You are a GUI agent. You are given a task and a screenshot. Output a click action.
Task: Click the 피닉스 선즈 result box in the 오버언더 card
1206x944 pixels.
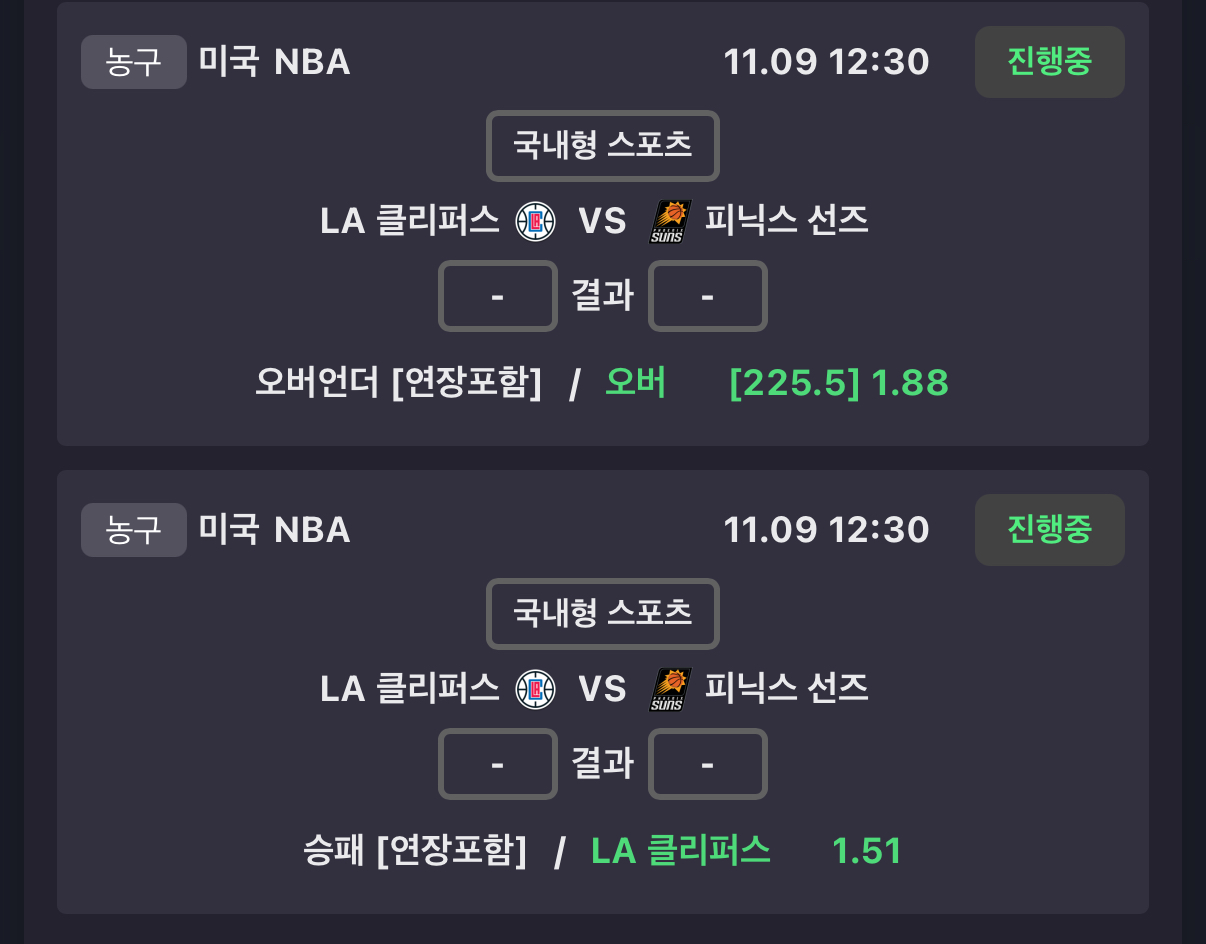[x=708, y=296]
